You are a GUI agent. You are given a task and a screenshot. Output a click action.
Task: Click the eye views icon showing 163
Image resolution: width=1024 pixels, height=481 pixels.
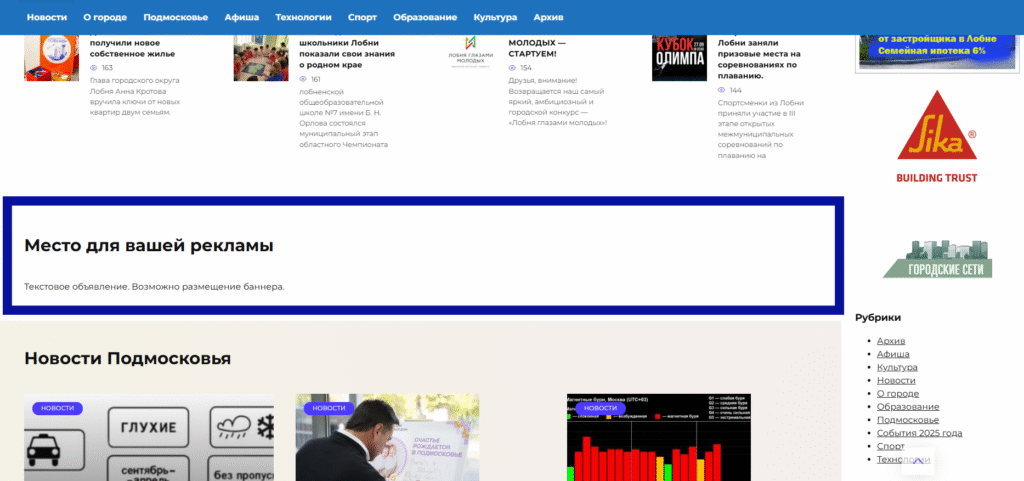click(x=94, y=68)
